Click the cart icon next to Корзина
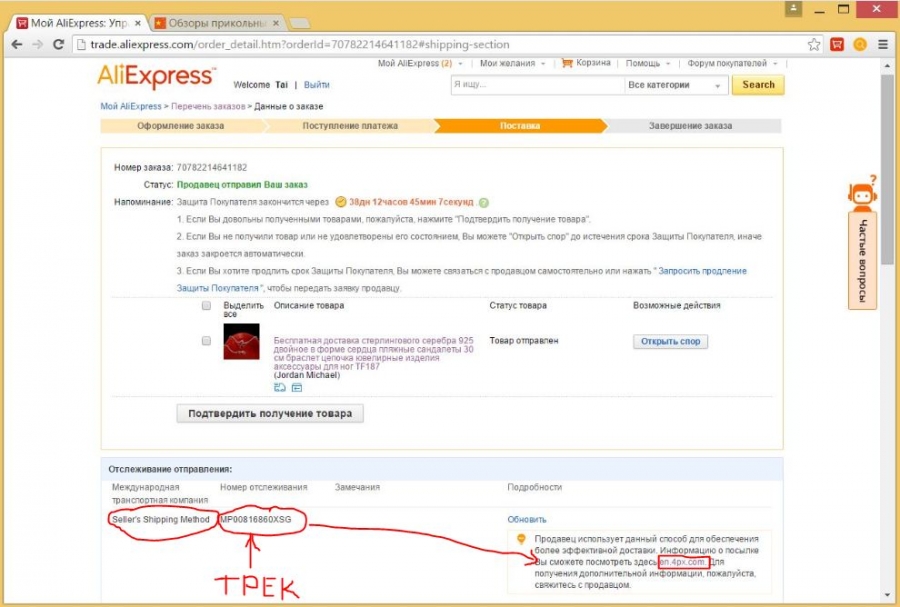The height and width of the screenshot is (607, 900). (x=567, y=63)
